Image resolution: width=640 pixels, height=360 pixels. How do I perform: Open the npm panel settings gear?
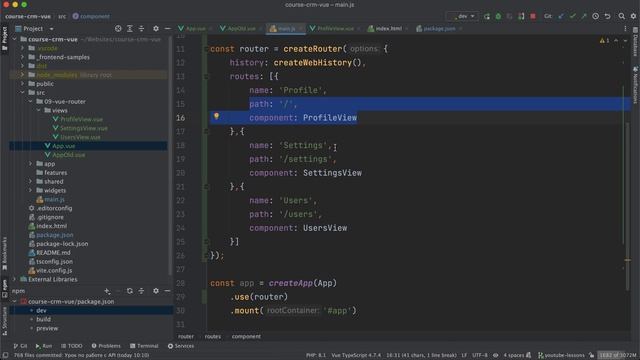(x=156, y=291)
